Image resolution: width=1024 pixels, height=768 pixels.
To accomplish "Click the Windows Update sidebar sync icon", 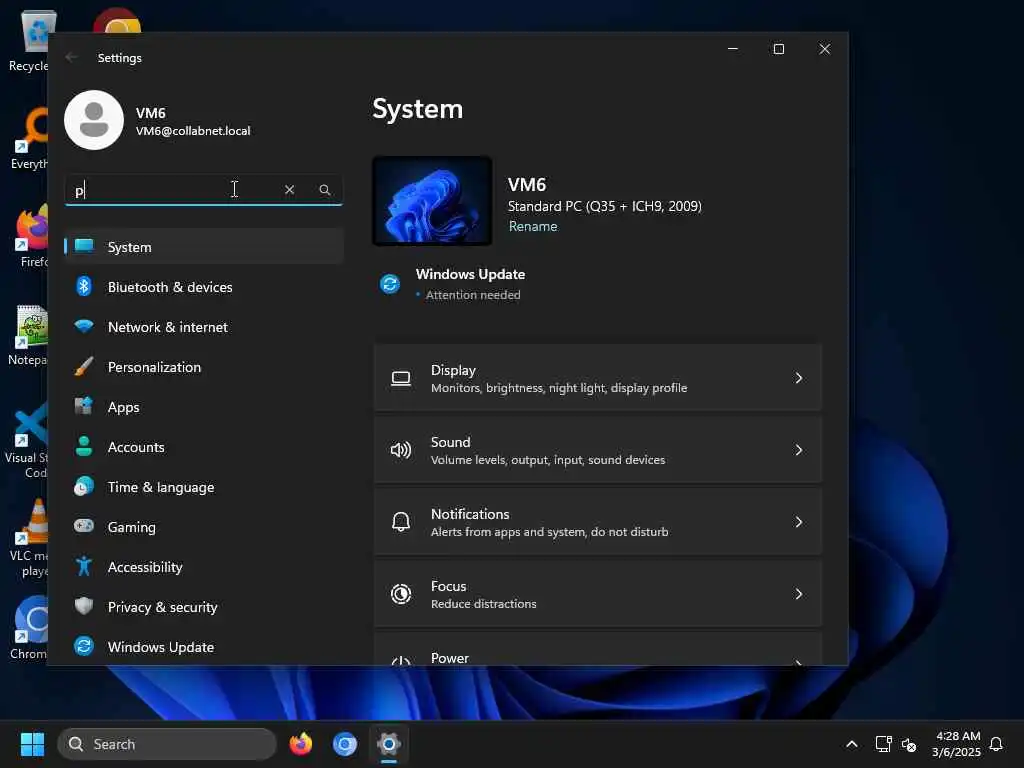I will (84, 646).
